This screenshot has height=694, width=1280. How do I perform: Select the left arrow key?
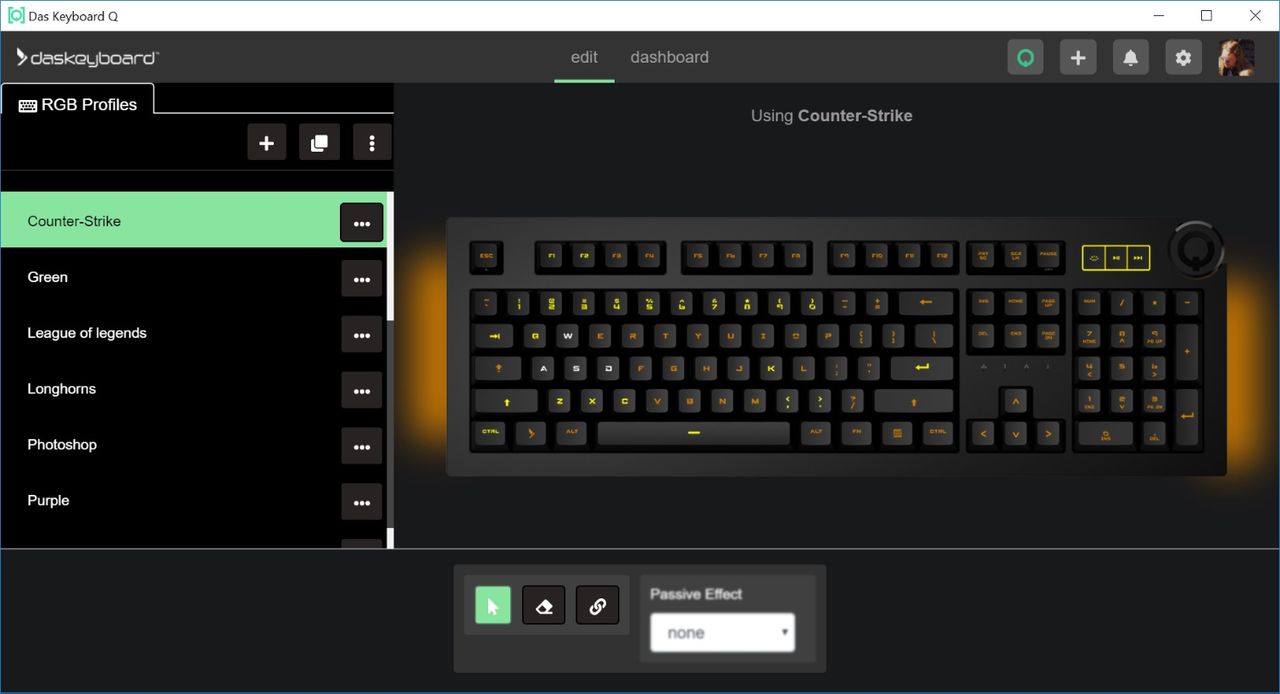[x=984, y=434]
